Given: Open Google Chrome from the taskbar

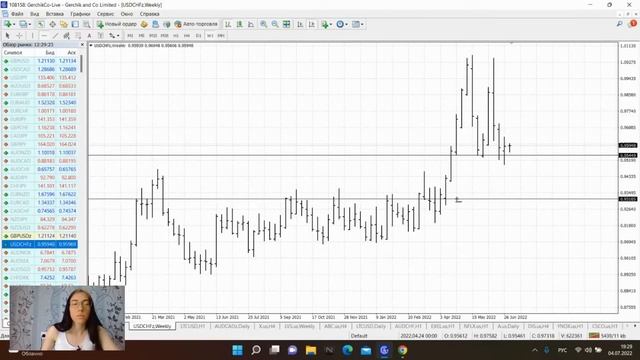Looking at the screenshot, I should (x=402, y=350).
